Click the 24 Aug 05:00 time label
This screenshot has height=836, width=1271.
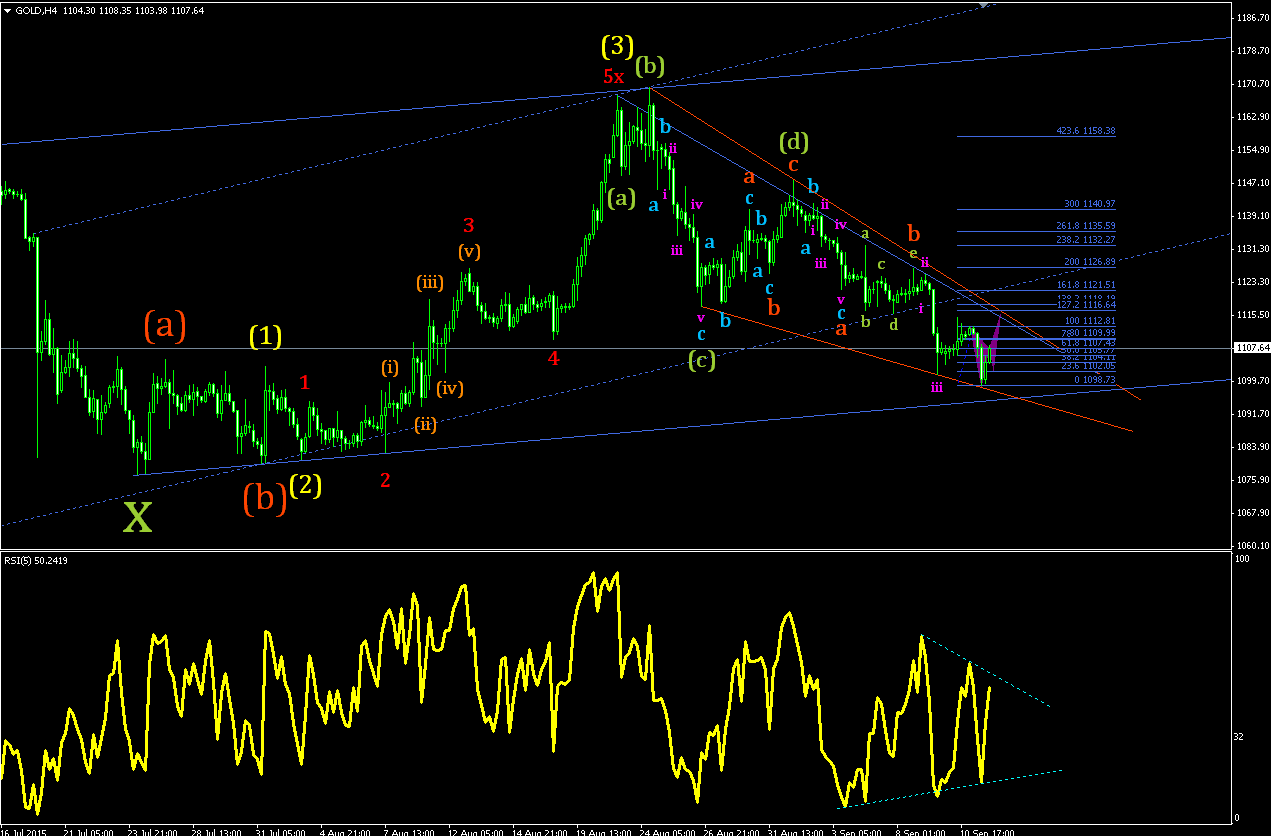[668, 831]
